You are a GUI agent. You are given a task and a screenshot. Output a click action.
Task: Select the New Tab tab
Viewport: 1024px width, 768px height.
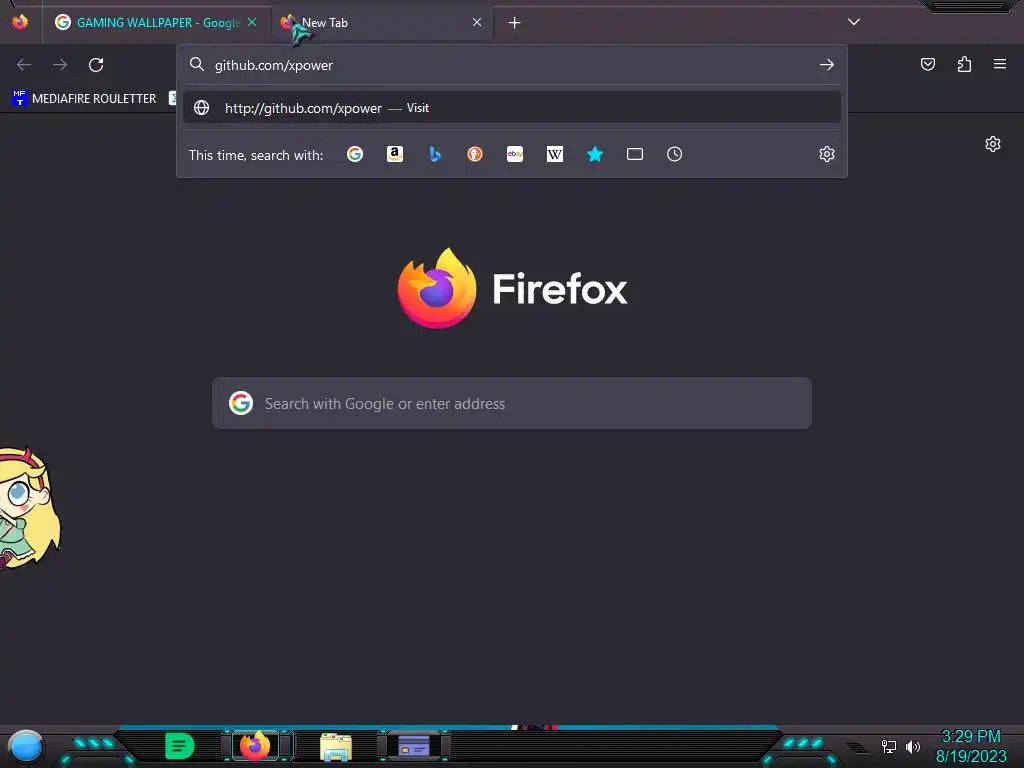coord(383,22)
